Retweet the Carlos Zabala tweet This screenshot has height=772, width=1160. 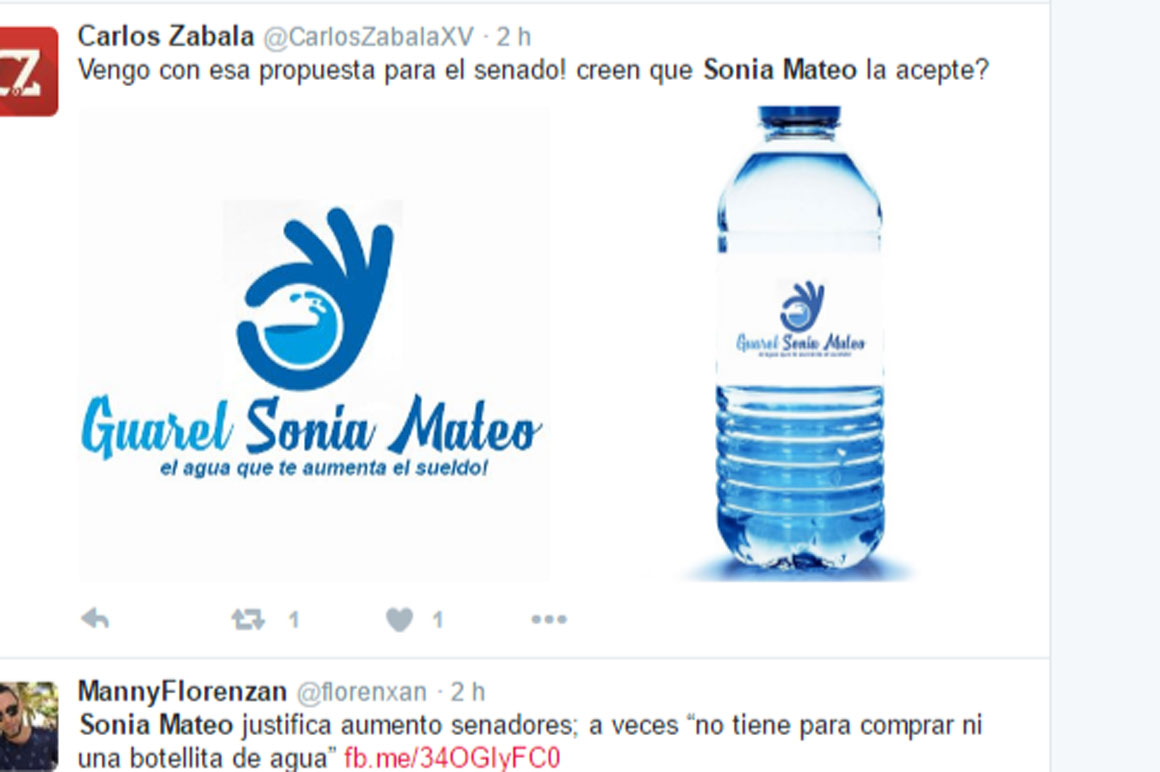click(x=248, y=619)
